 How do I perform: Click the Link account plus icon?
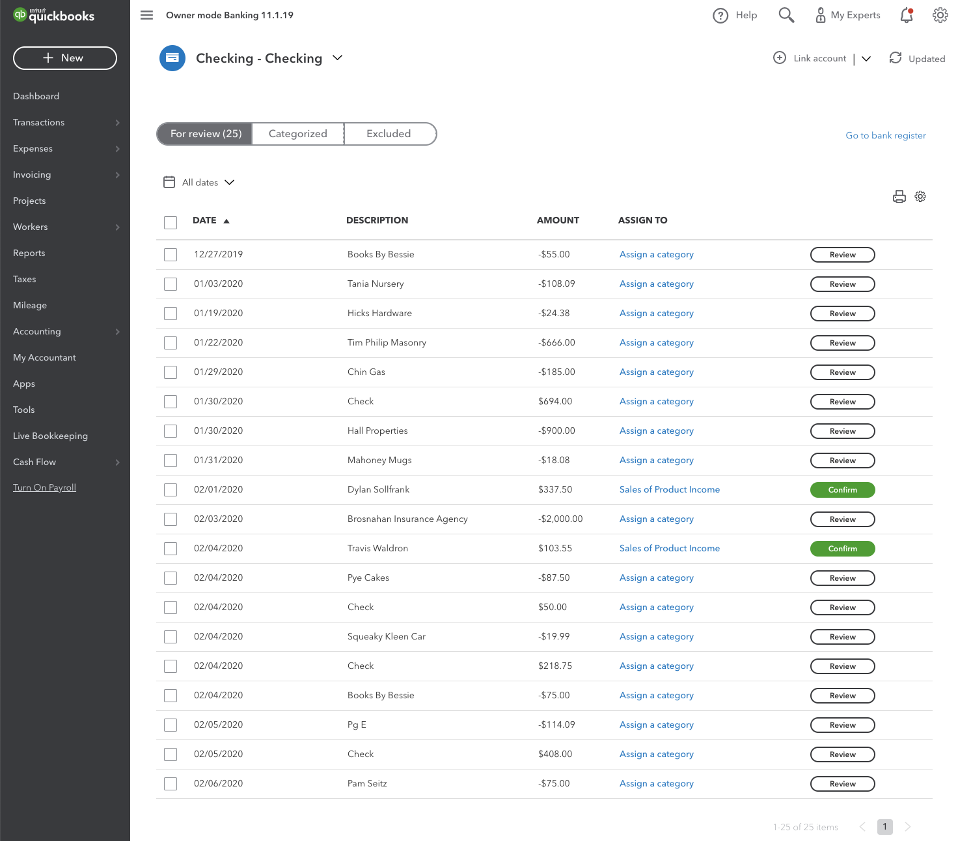point(779,58)
